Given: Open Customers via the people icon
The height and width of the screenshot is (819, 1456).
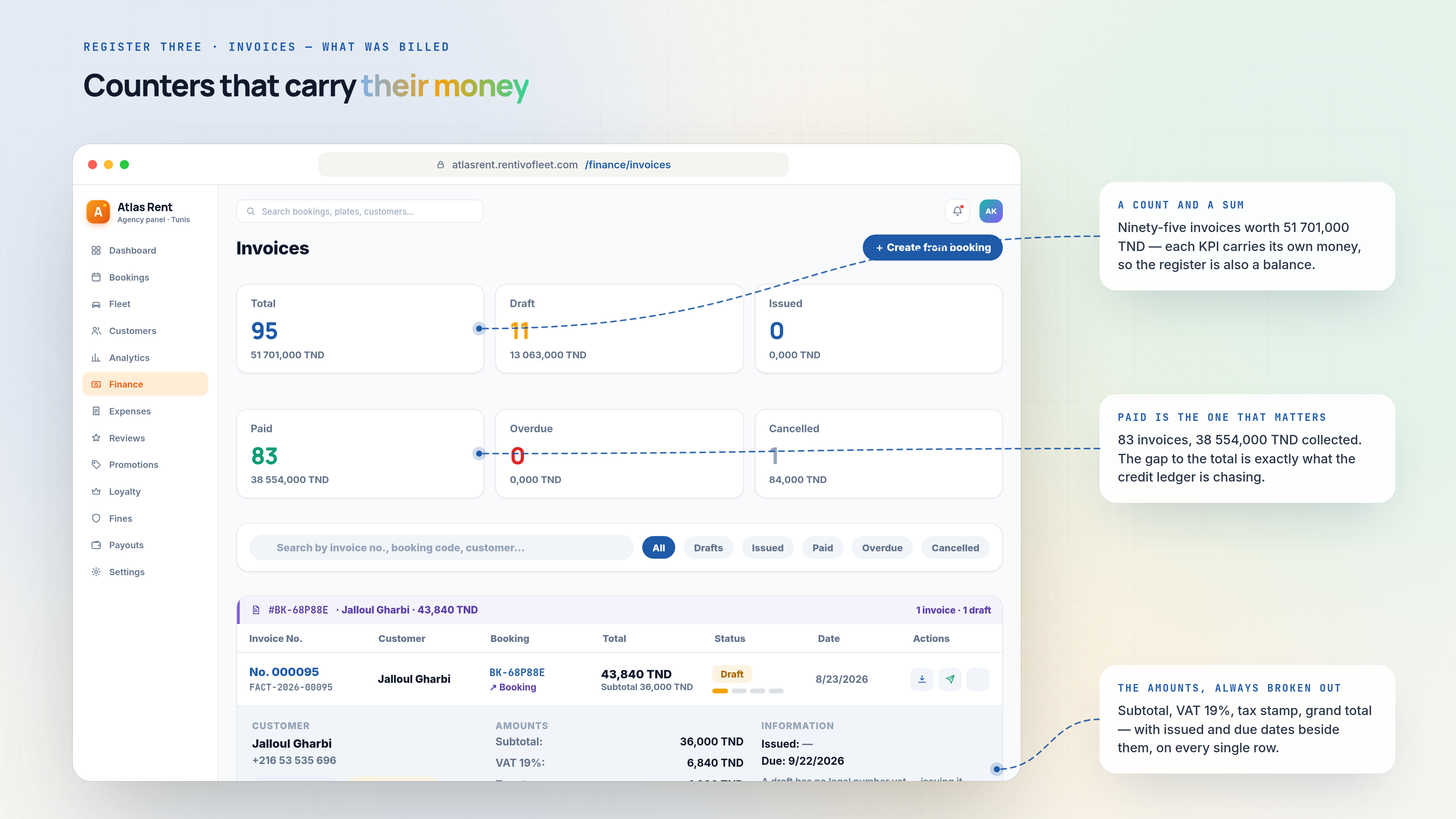Looking at the screenshot, I should pyautogui.click(x=96, y=331).
